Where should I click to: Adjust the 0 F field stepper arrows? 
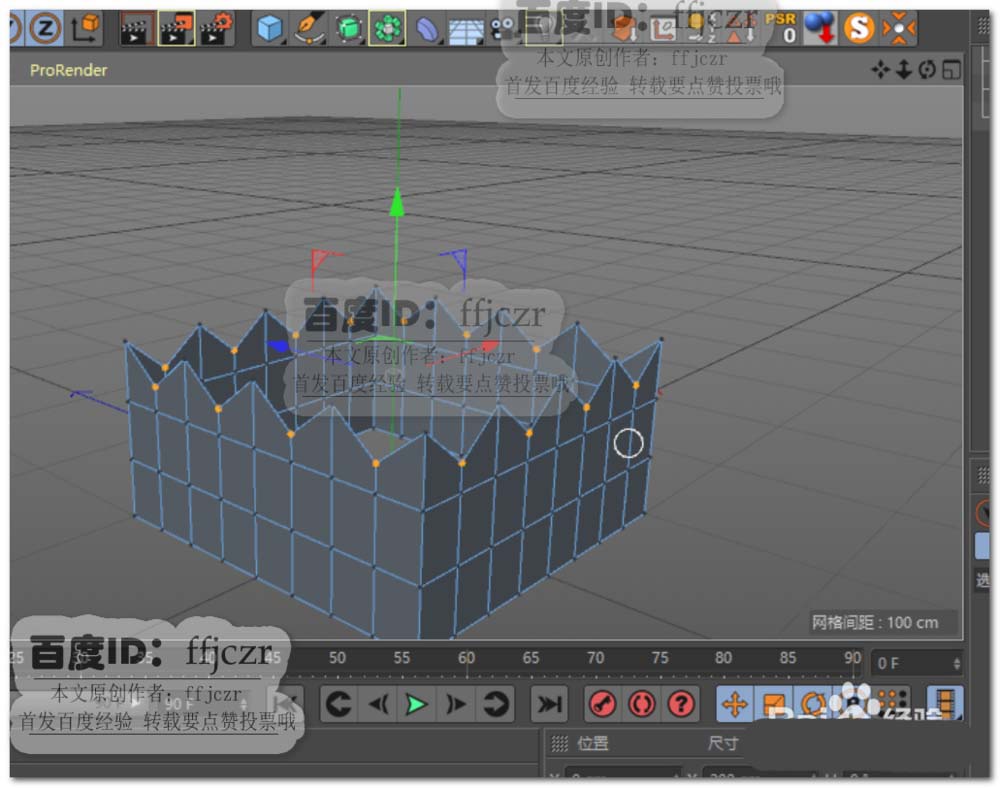956,663
